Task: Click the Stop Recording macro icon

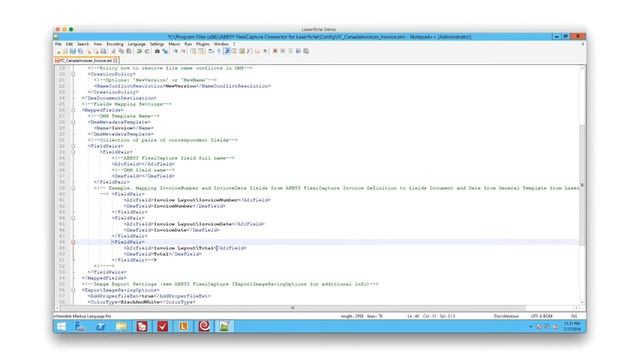Action: [x=282, y=51]
